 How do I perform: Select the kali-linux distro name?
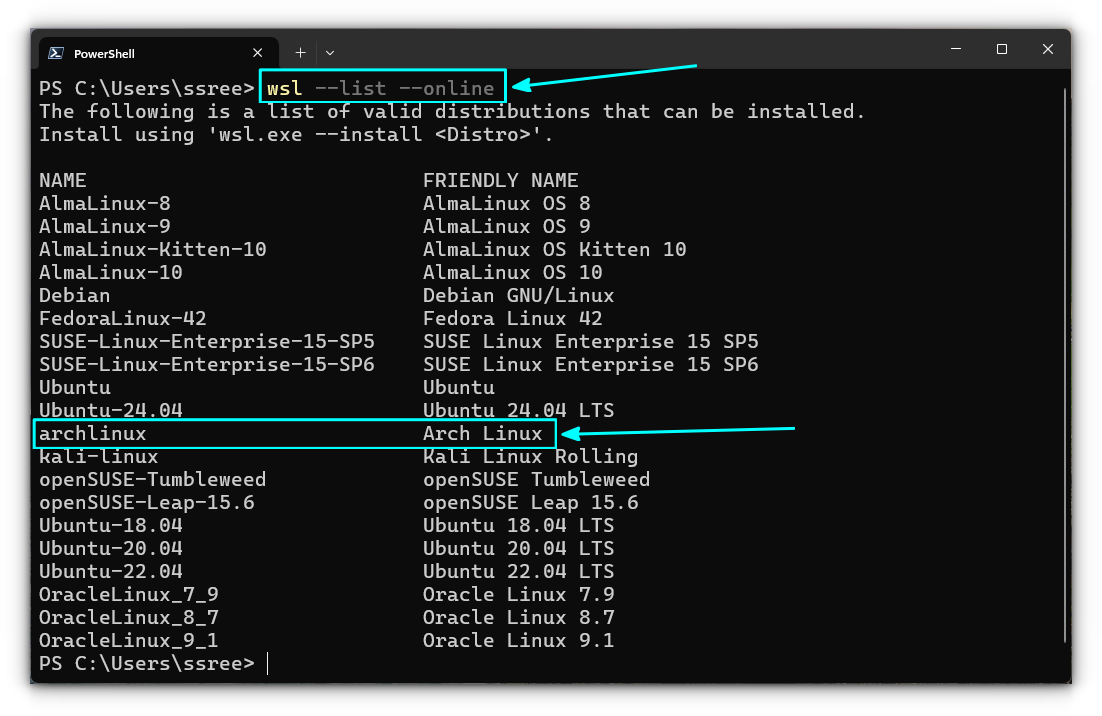coord(98,456)
